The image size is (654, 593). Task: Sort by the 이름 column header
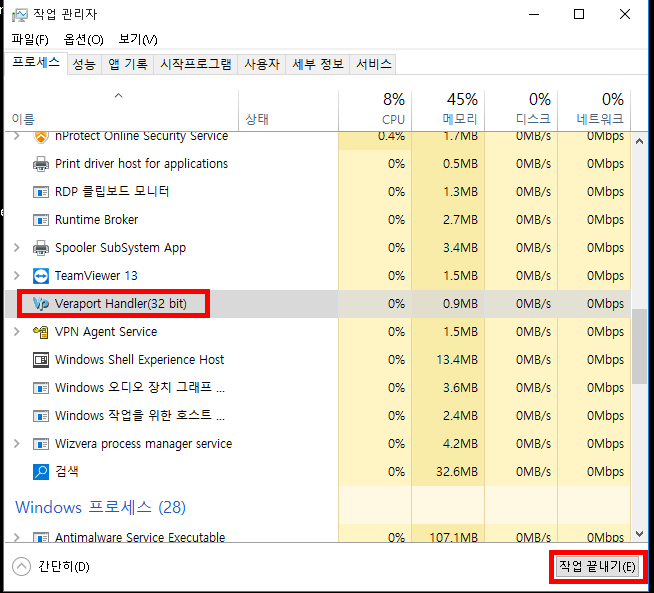[x=121, y=111]
